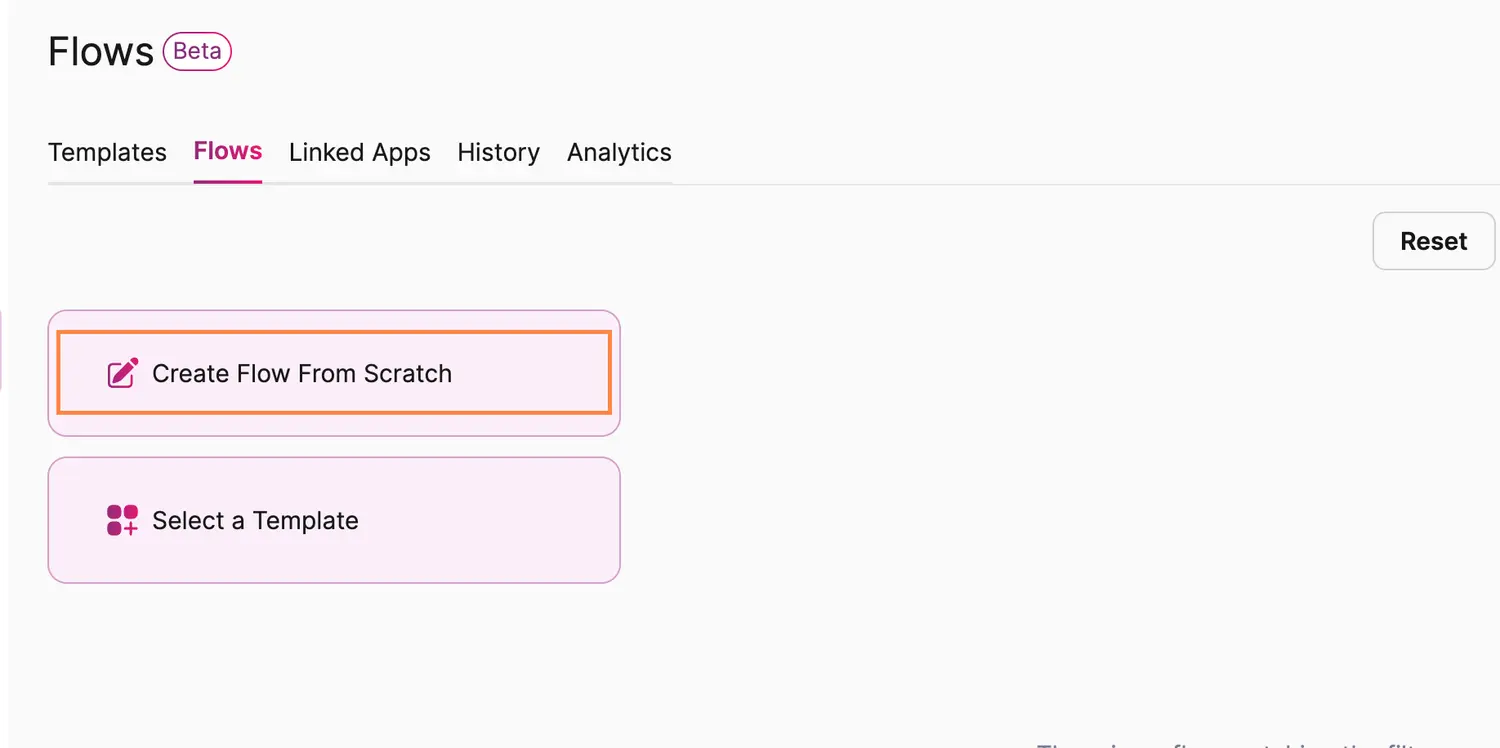The height and width of the screenshot is (748, 1500).
Task: Click the pink underline beneath the Flows tab
Action: 228,182
